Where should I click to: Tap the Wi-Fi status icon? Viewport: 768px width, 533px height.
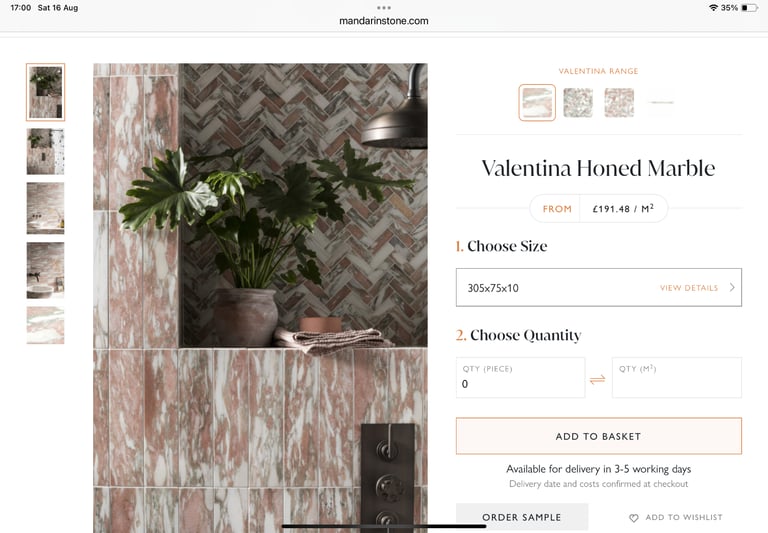pyautogui.click(x=713, y=8)
